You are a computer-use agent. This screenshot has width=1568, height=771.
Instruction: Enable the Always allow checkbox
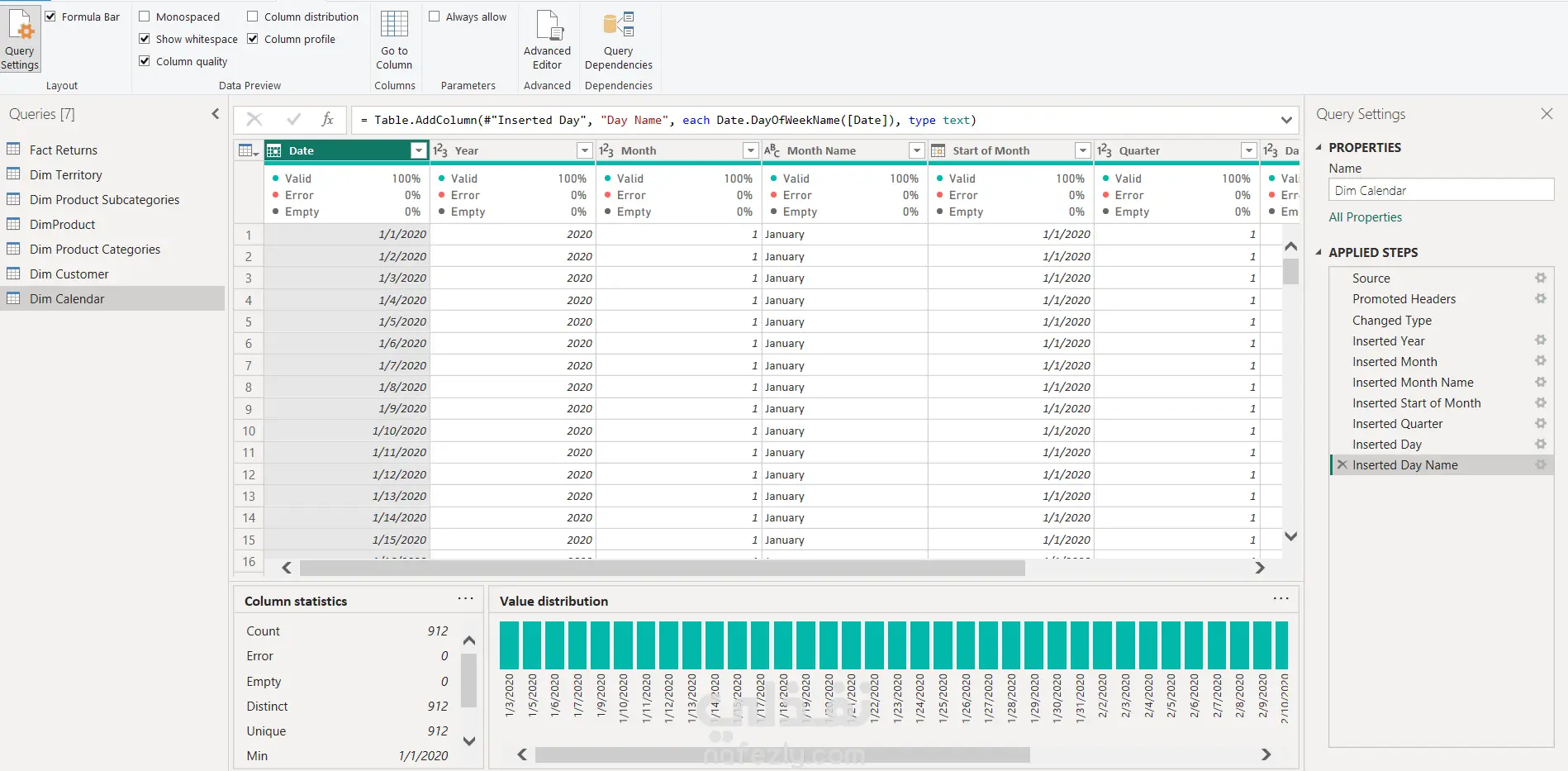(x=435, y=17)
